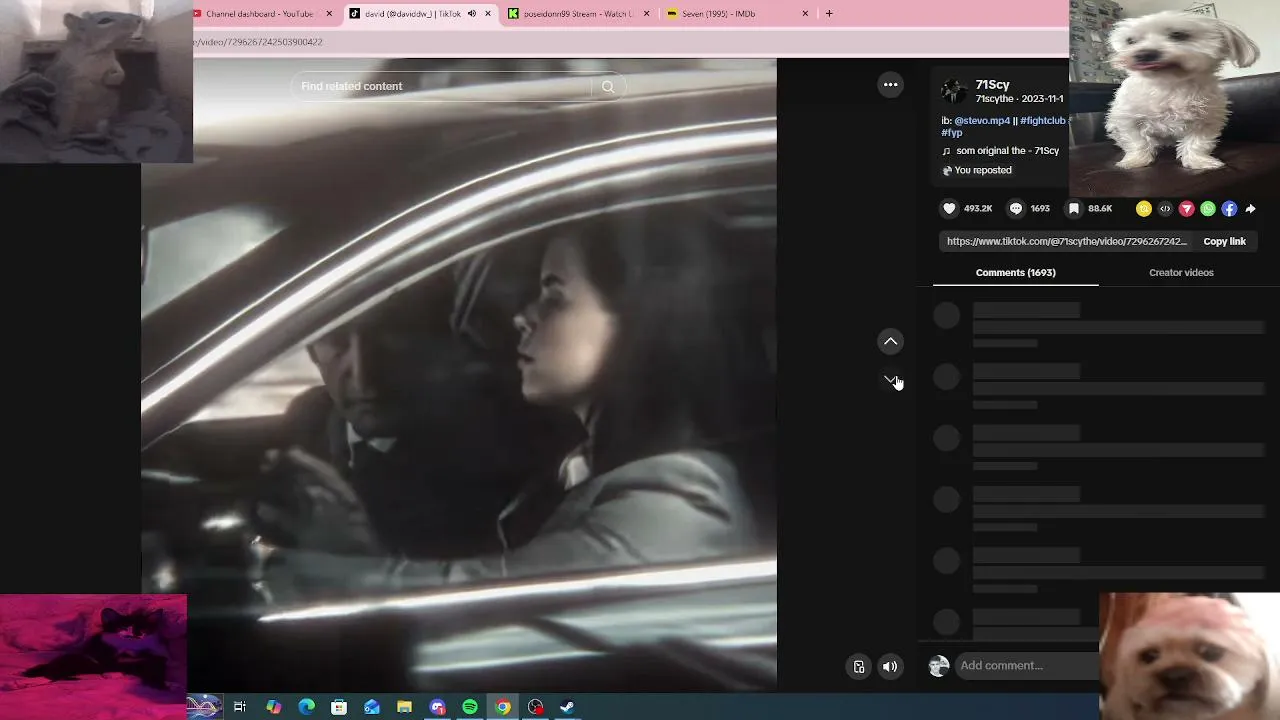Open a new browser tab
This screenshot has width=1280, height=720.
829,14
